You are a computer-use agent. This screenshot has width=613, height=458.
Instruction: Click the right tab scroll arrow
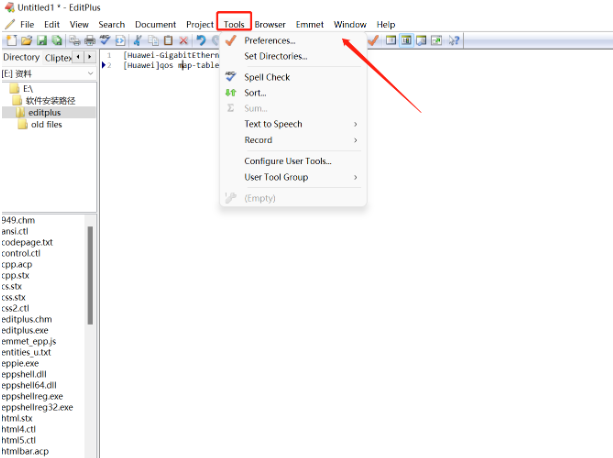(90, 57)
